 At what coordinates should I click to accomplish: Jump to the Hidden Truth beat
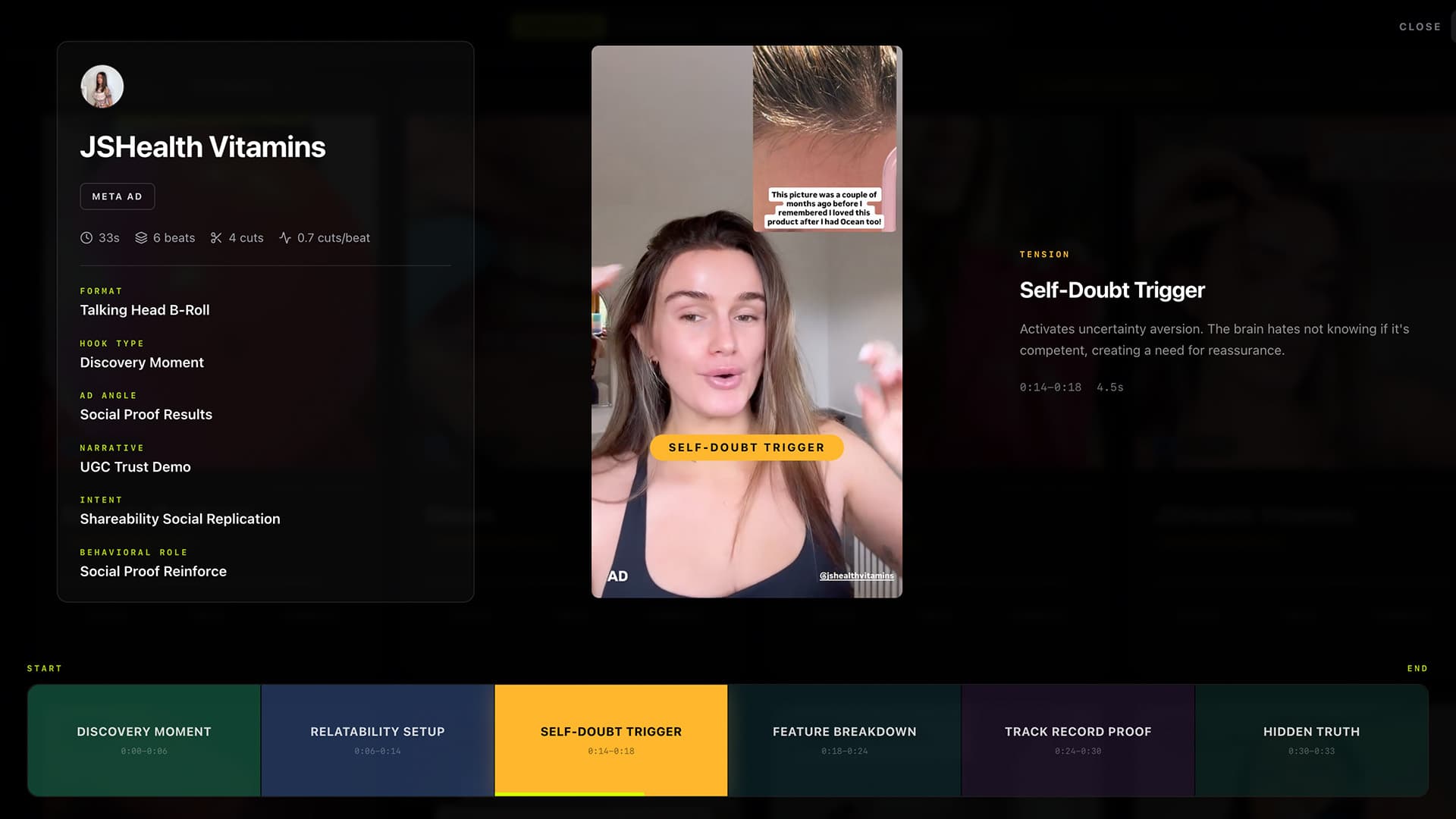click(x=1312, y=740)
